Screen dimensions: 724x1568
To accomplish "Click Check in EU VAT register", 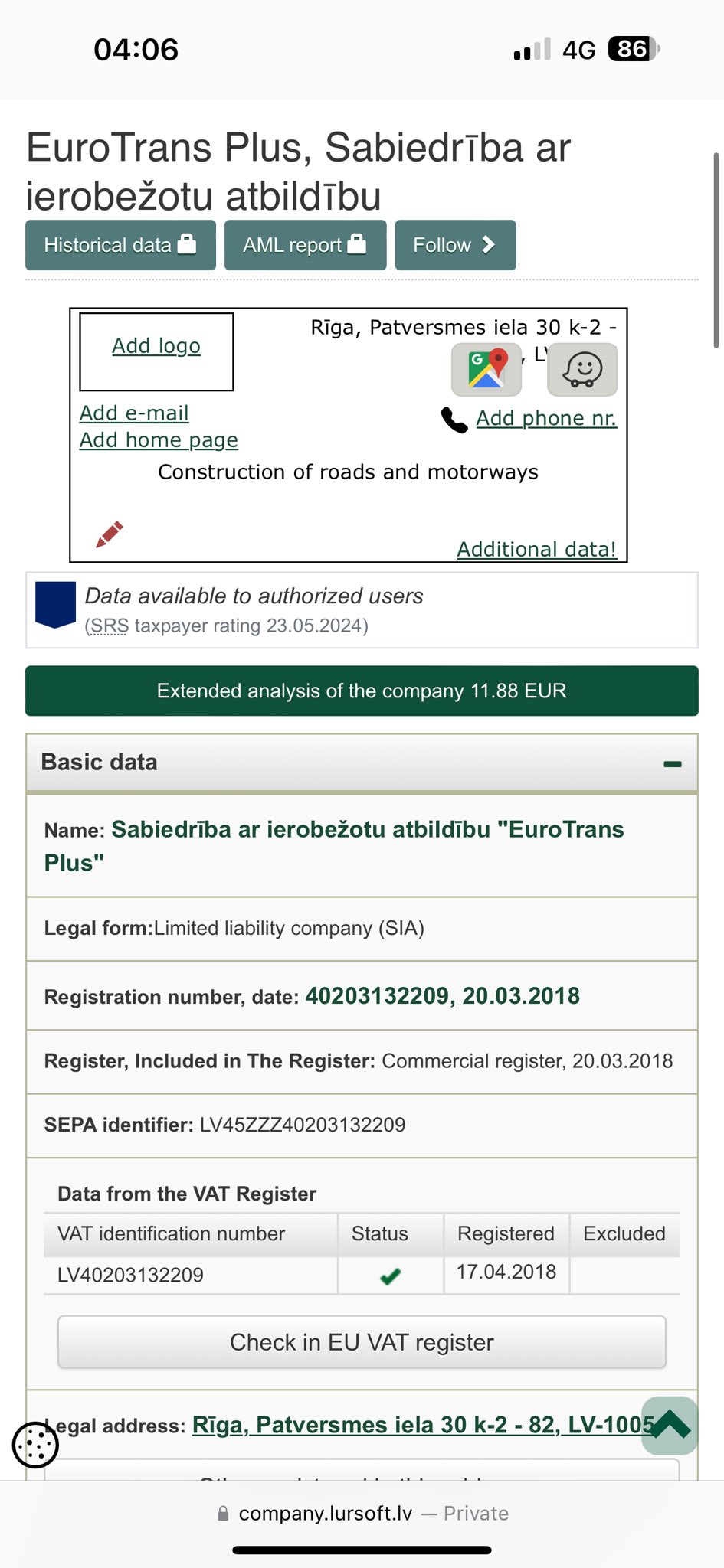I will 362,1342.
